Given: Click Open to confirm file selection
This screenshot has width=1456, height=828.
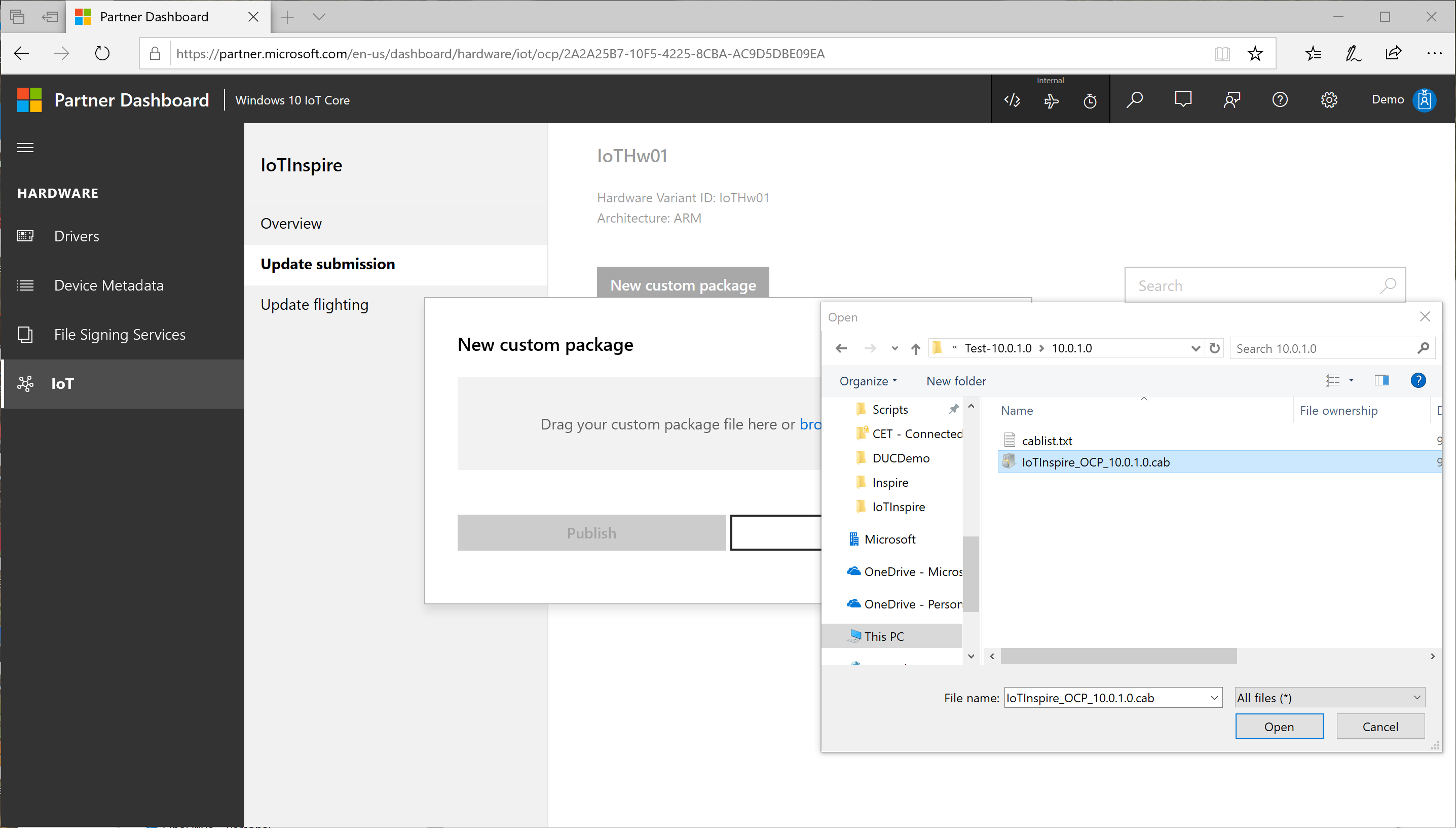Looking at the screenshot, I should pos(1279,726).
